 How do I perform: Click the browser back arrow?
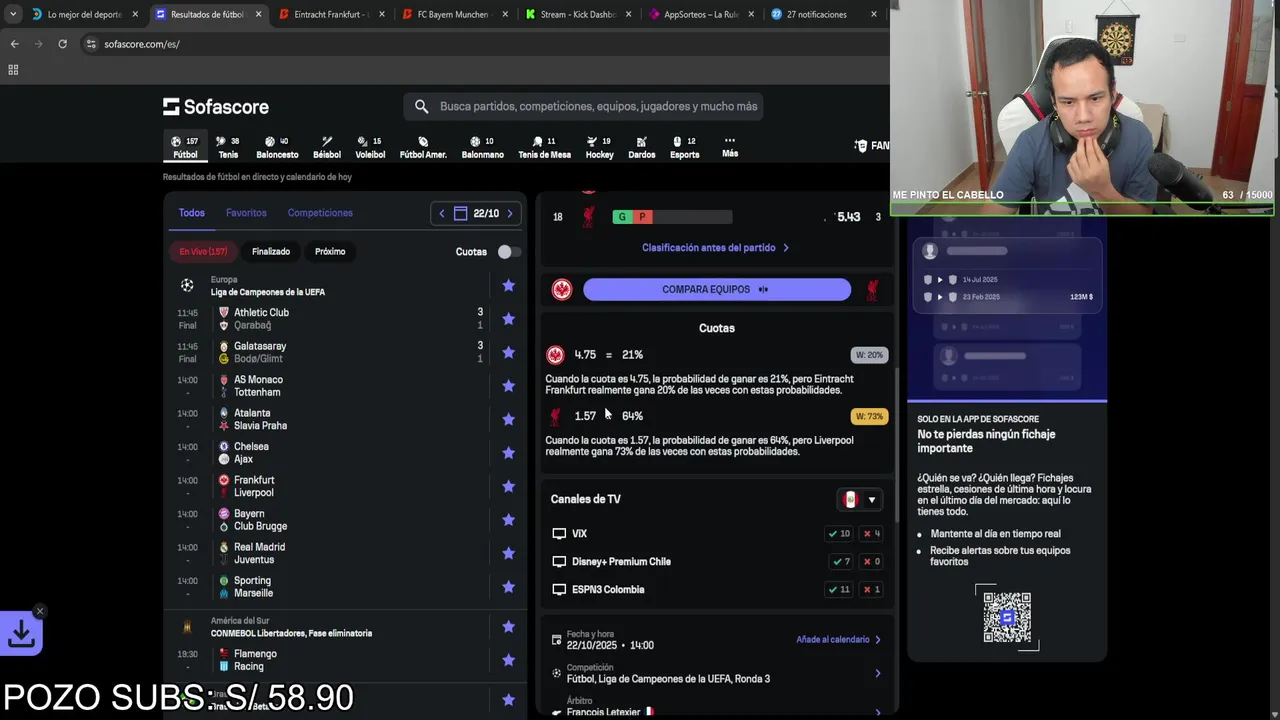pos(14,44)
